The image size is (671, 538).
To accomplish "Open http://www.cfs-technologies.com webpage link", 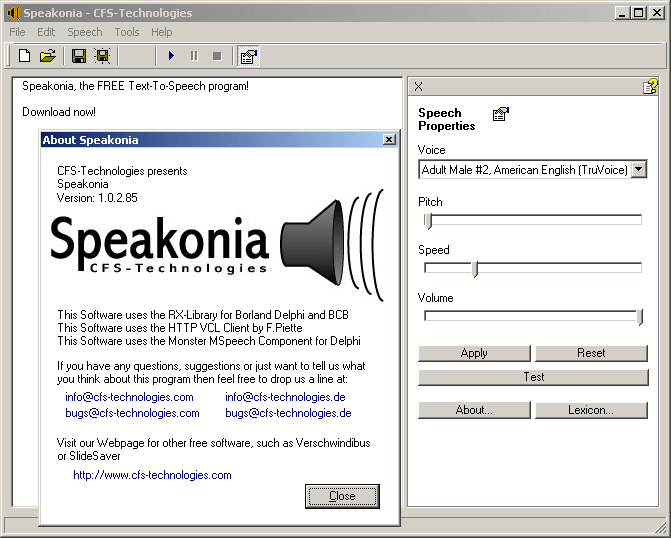I will point(152,475).
